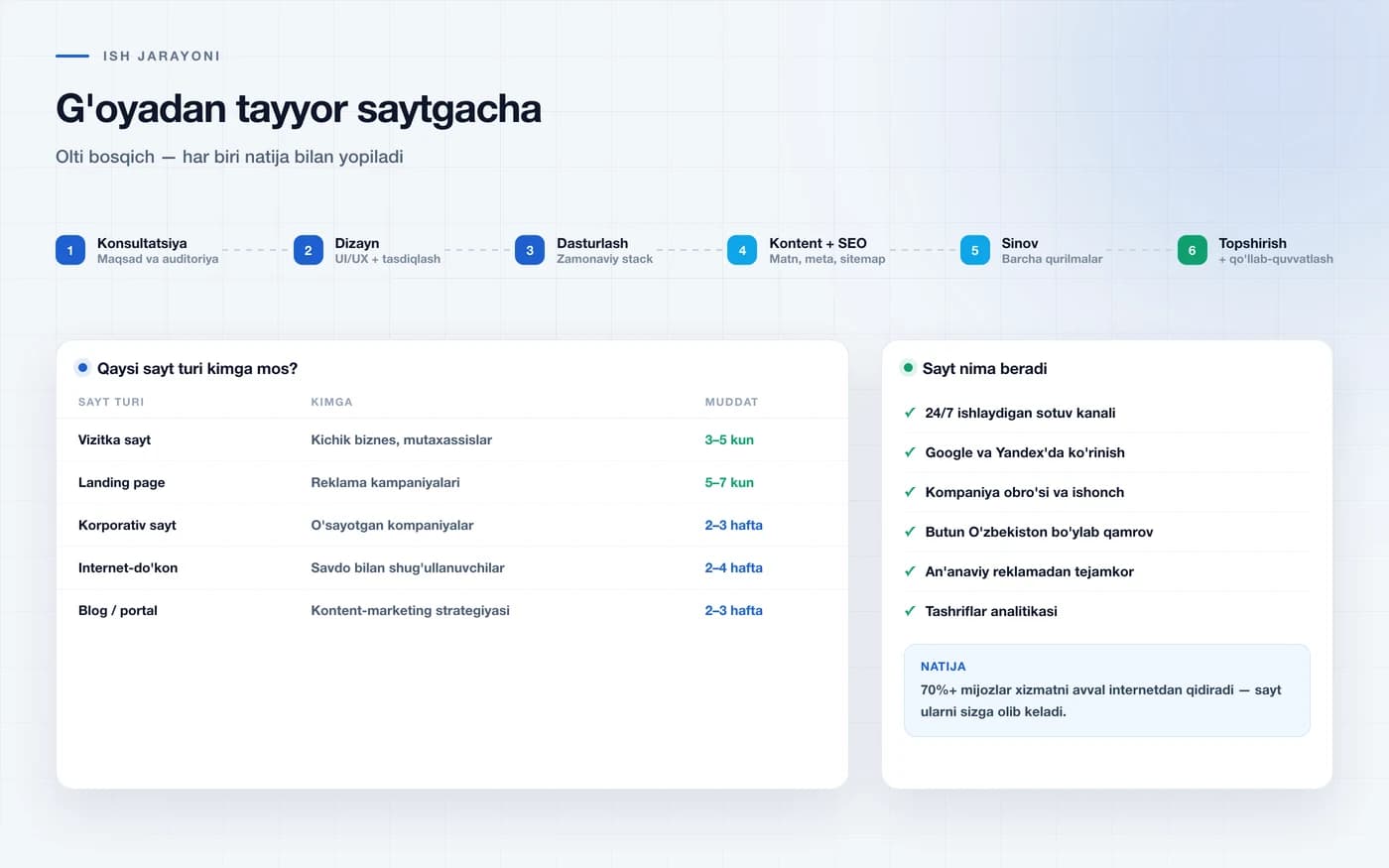Click '2–4 hafta' duration for Internet-do'kon
This screenshot has height=868, width=1389.
[x=734, y=567]
